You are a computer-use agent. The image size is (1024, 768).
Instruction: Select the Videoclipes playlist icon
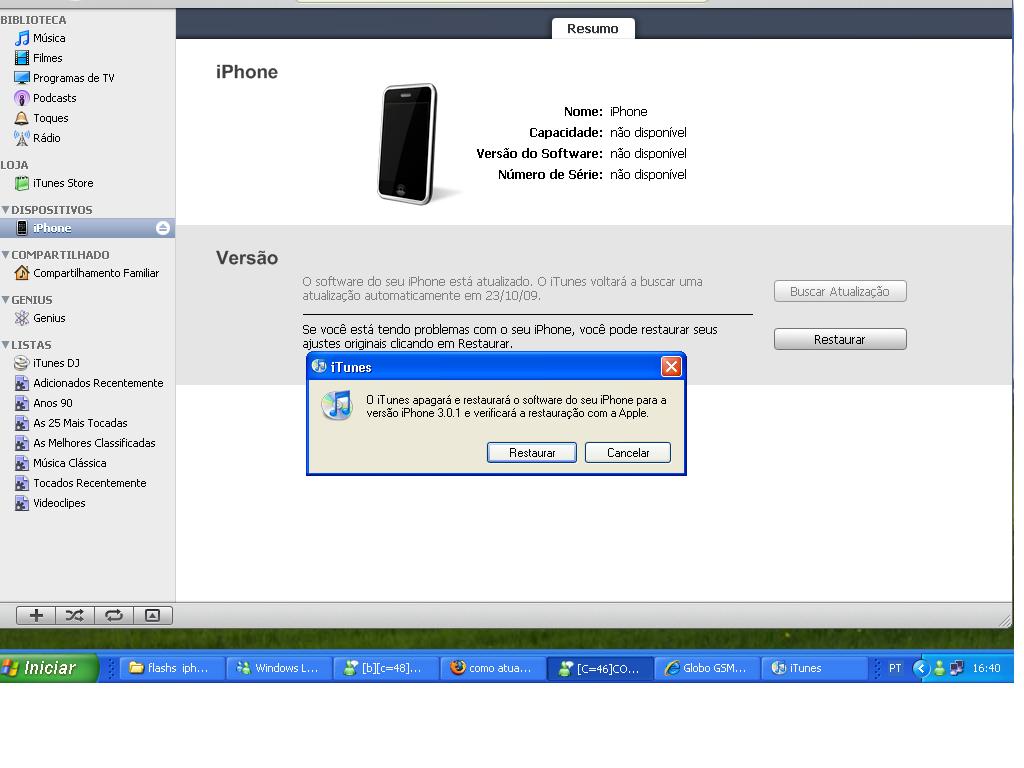pyautogui.click(x=22, y=504)
